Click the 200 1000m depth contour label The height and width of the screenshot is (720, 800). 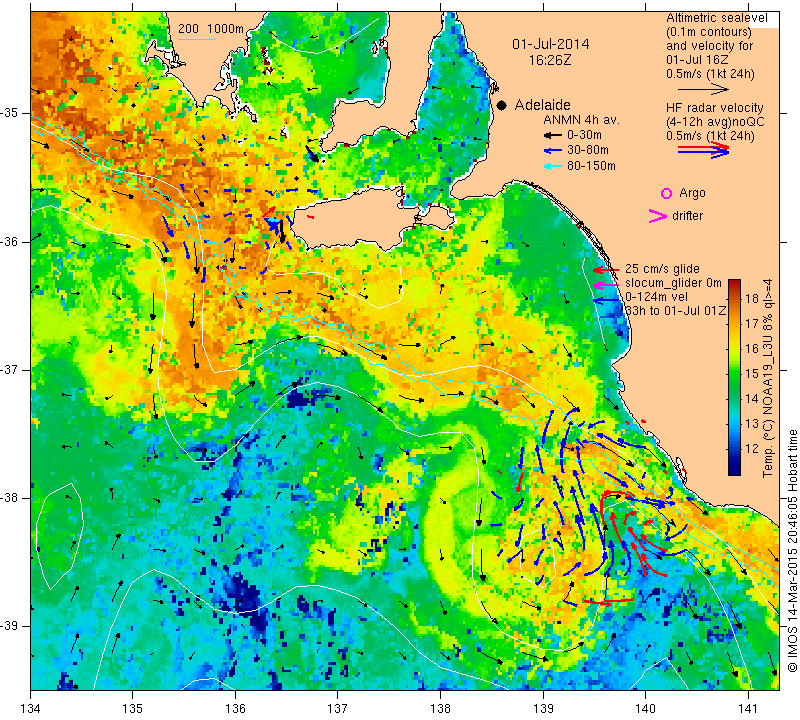coord(211,29)
